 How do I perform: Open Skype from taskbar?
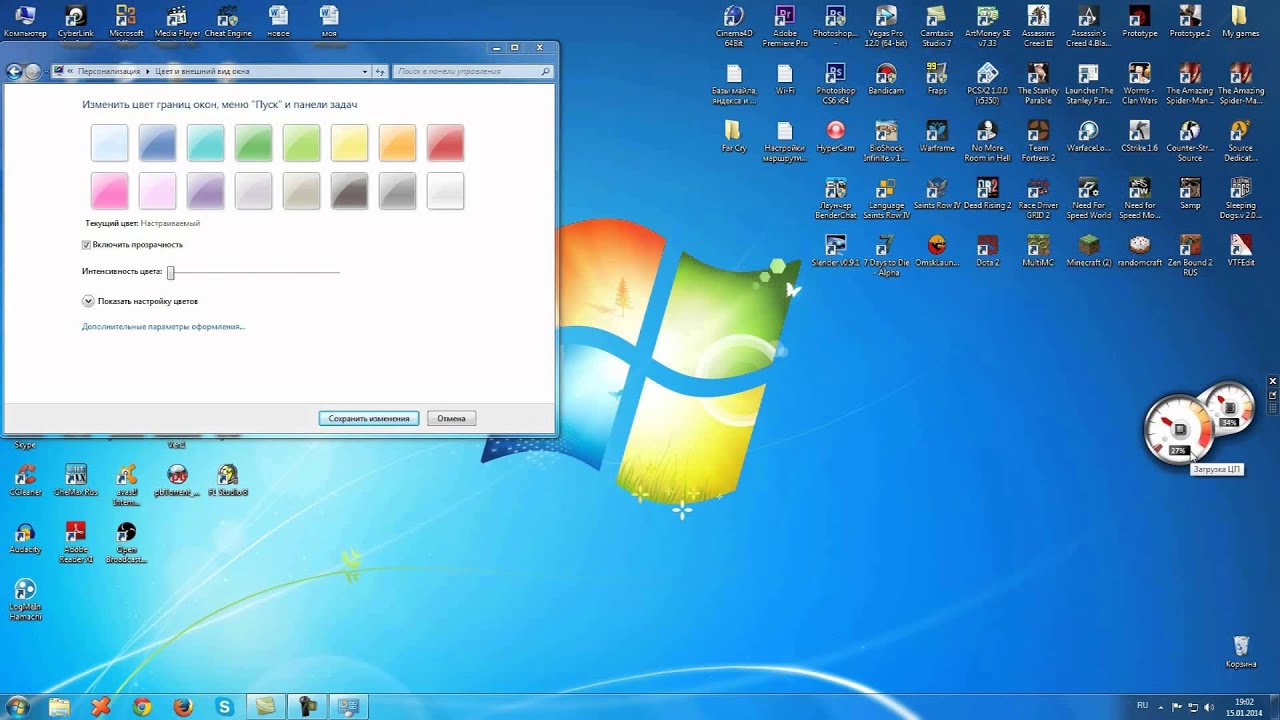(224, 706)
